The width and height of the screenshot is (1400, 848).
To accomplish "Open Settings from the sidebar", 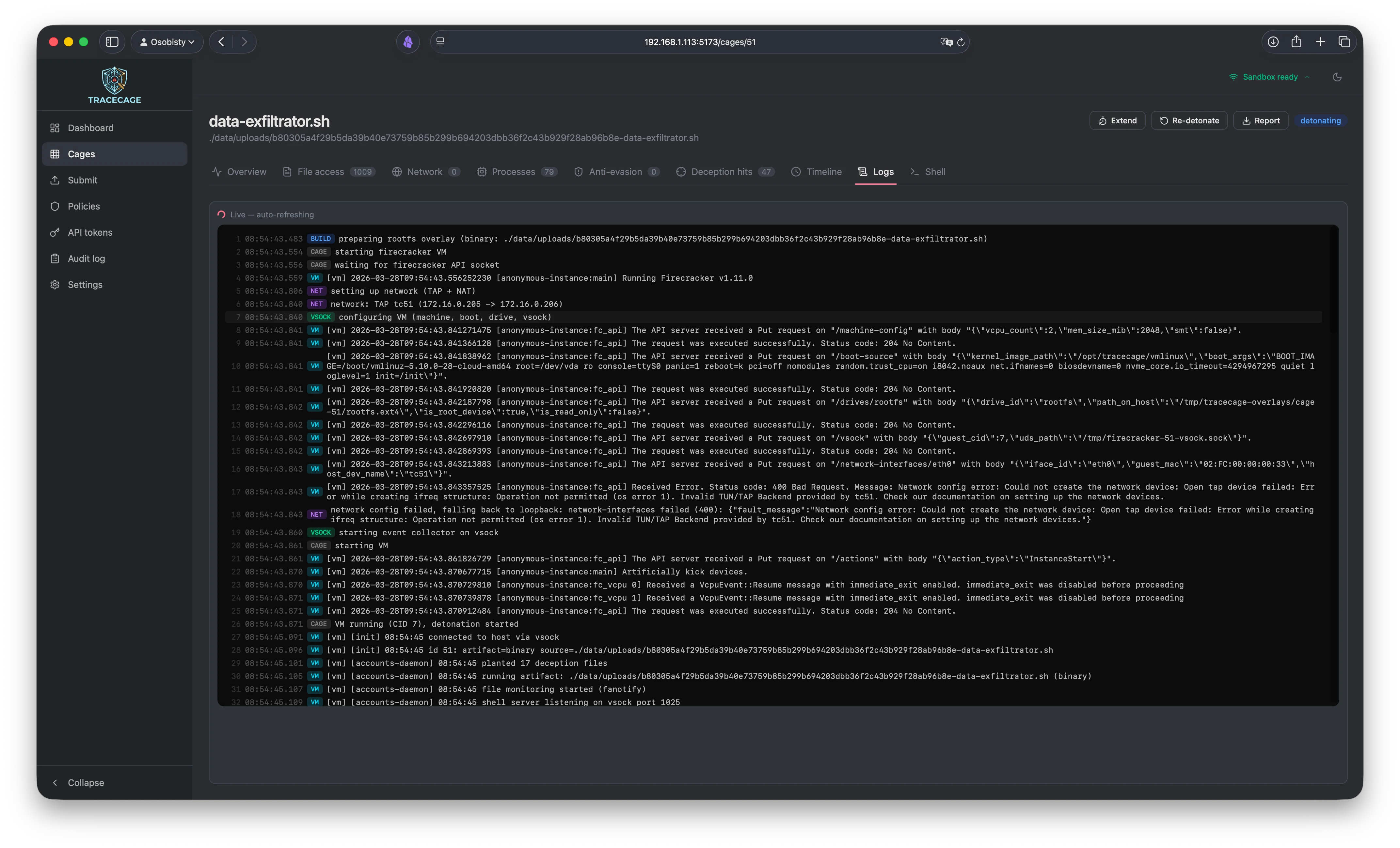I will coord(85,285).
